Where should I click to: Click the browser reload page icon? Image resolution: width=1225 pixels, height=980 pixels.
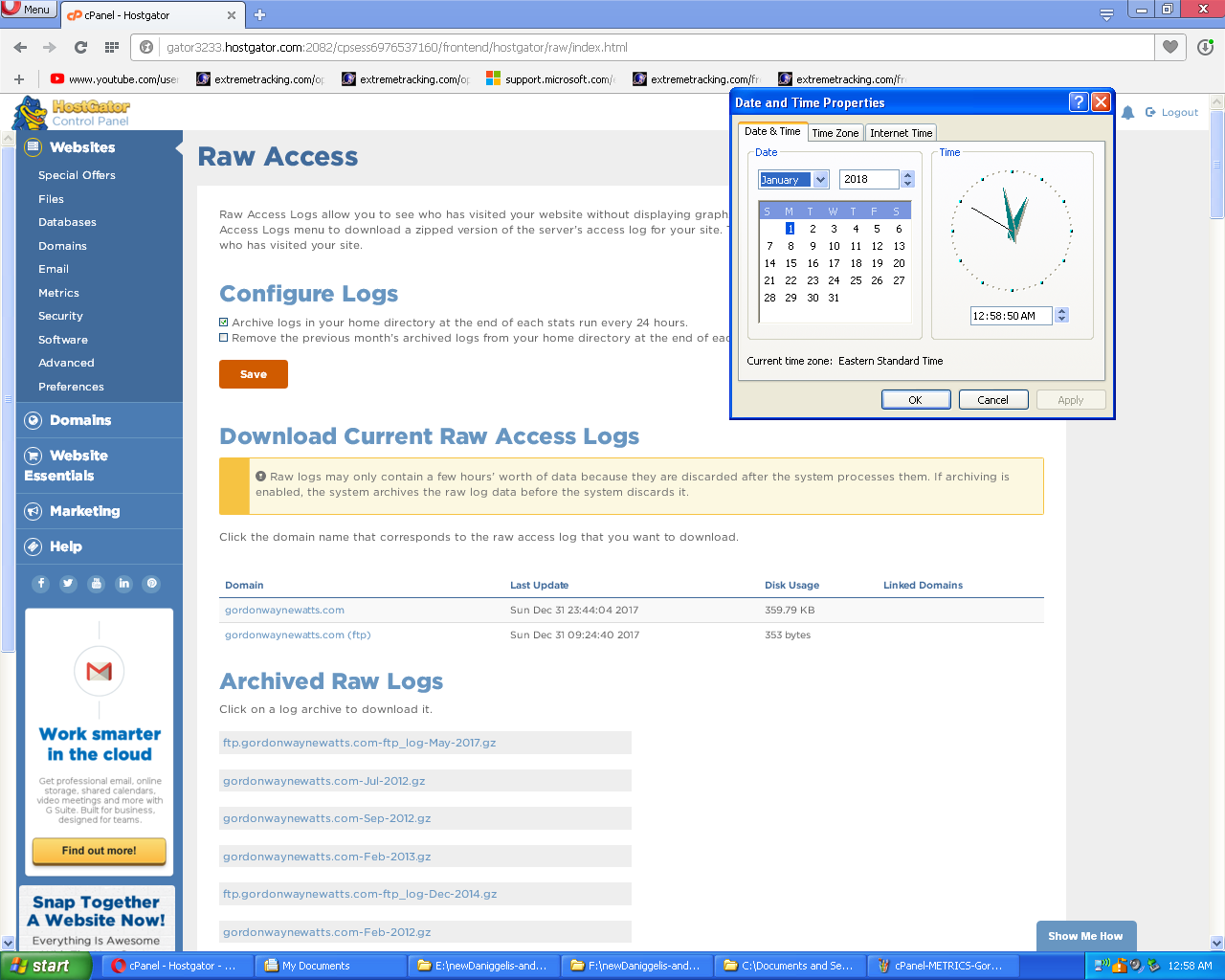pyautogui.click(x=80, y=47)
